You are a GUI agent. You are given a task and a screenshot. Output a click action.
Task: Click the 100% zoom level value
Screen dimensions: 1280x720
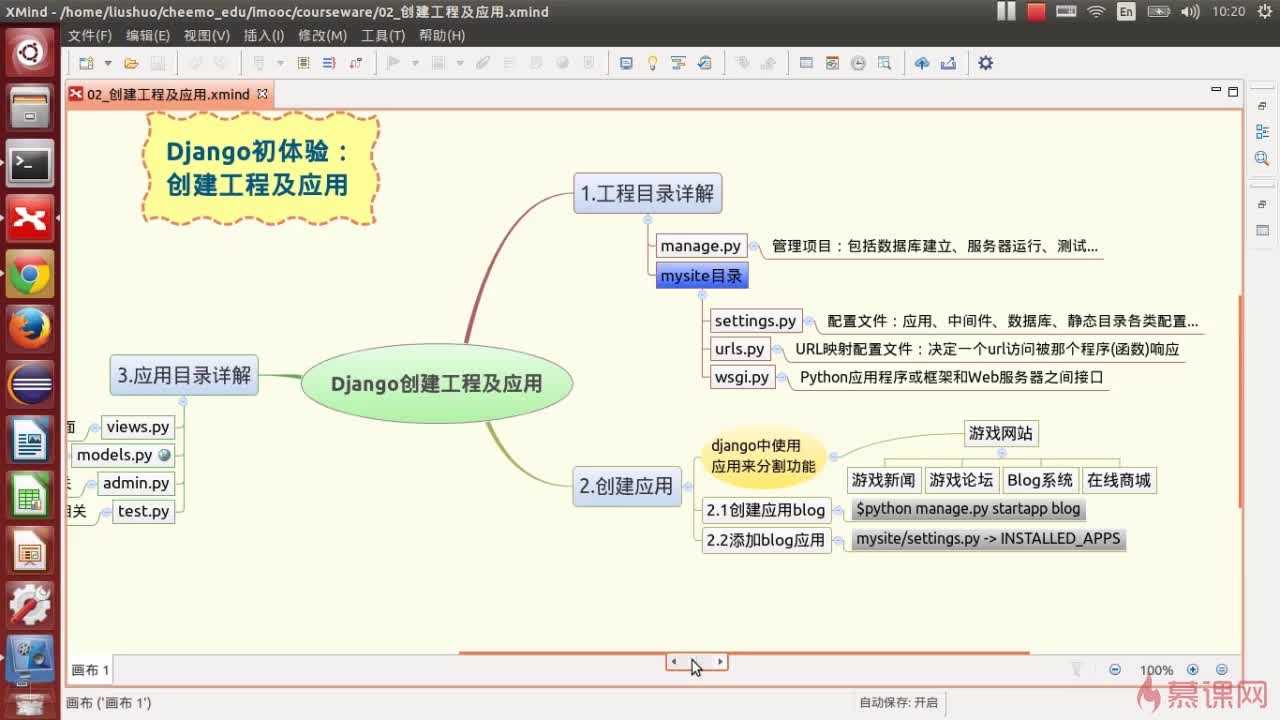click(1156, 670)
